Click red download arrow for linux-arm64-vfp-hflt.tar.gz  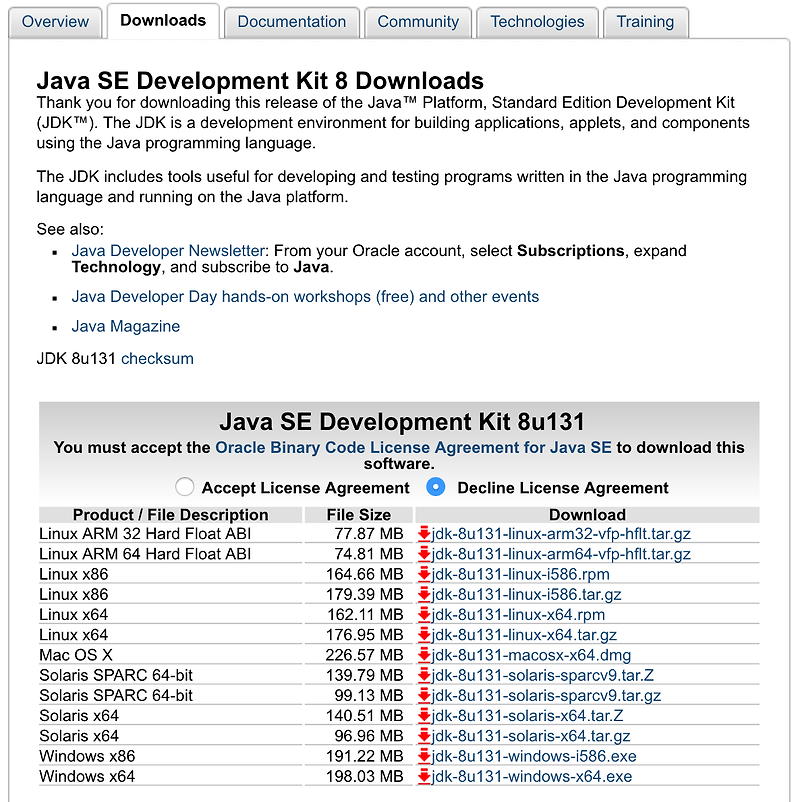(424, 554)
